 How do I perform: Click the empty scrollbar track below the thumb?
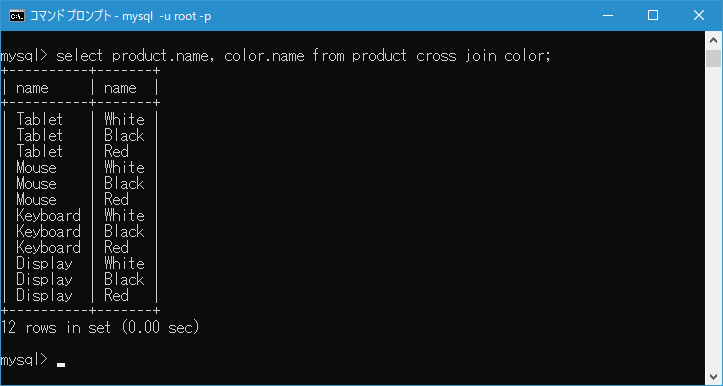pyautogui.click(x=714, y=217)
